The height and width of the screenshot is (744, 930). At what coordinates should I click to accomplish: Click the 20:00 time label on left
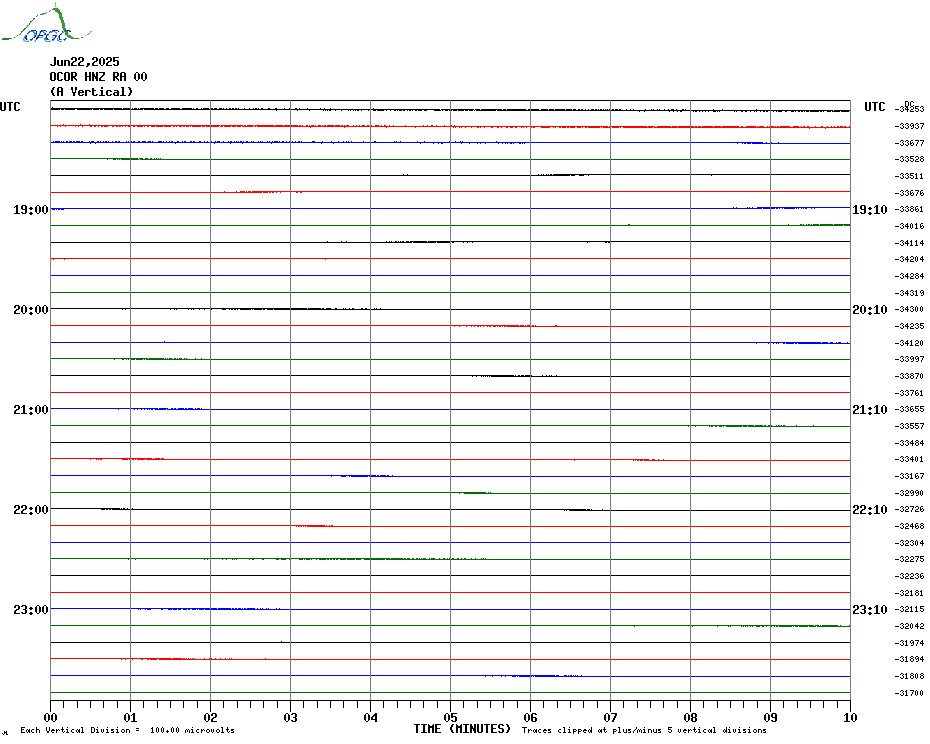point(31,310)
